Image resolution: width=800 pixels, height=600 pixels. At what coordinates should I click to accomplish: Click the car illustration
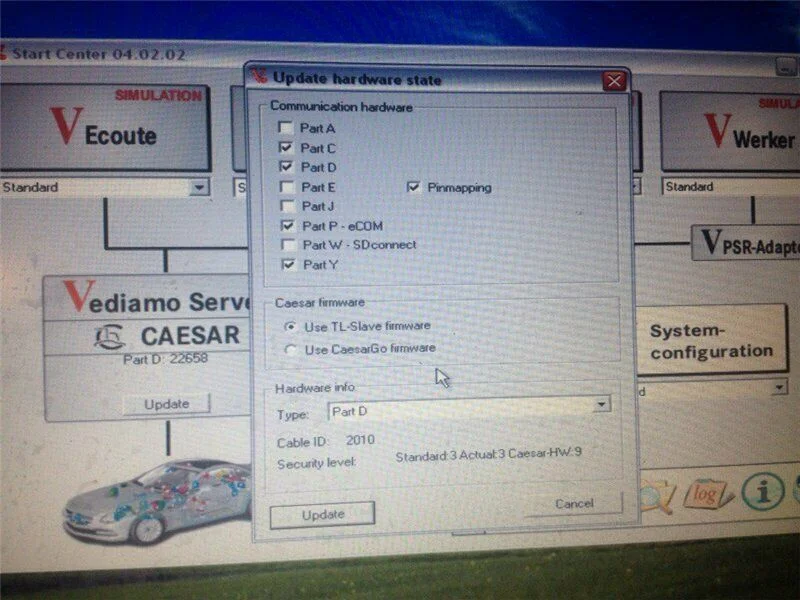[159, 501]
